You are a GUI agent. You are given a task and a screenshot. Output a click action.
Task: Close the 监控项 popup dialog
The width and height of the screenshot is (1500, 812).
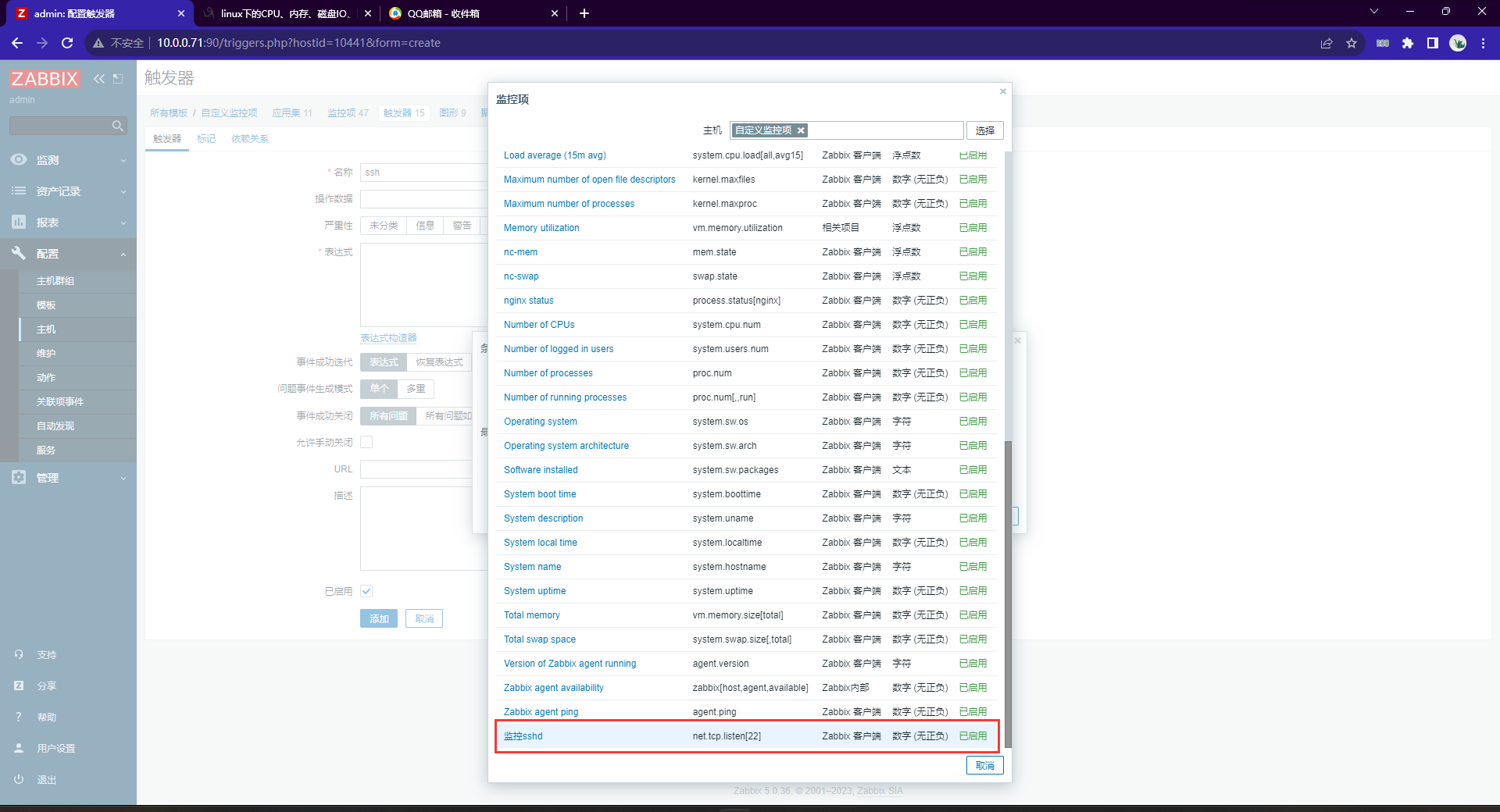click(x=1002, y=92)
